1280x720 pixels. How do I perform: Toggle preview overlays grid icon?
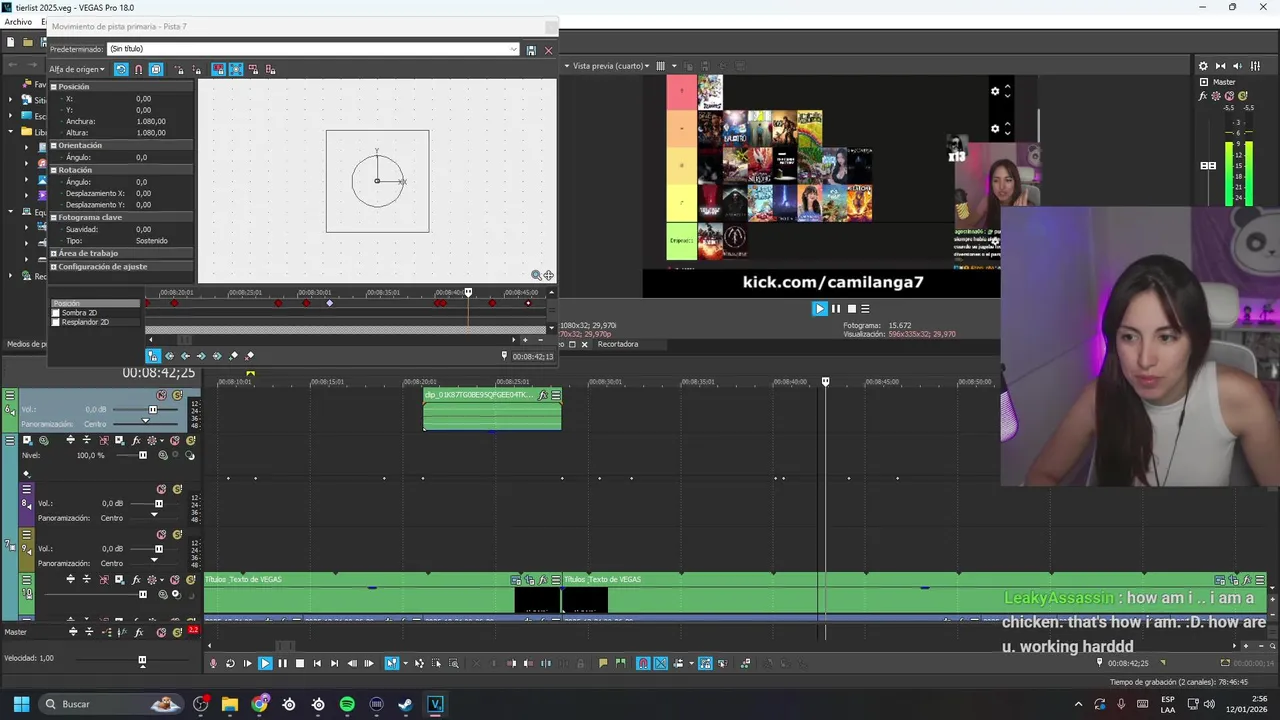point(660,66)
